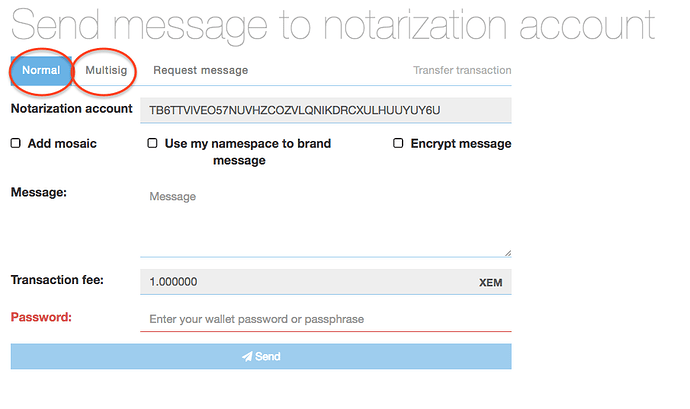Screen dimensions: 690x409
Task: Select the Multisig tab
Action: (106, 70)
